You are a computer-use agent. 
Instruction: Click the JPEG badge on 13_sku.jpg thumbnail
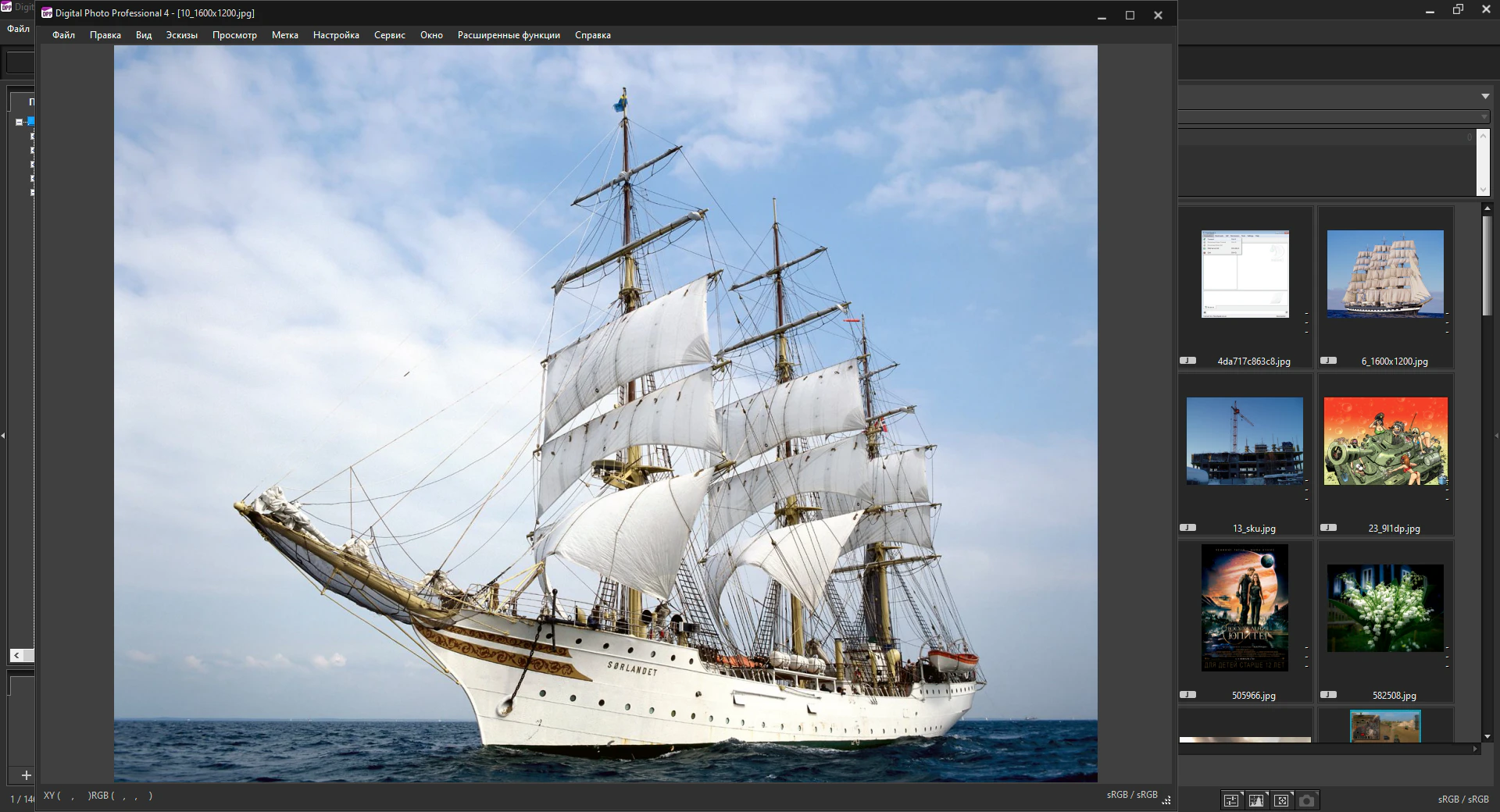coord(1187,529)
